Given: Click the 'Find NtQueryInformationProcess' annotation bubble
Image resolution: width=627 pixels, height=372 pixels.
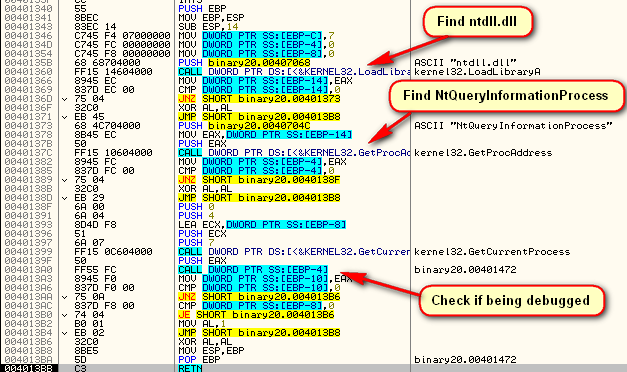Looking at the screenshot, I should click(x=506, y=96).
